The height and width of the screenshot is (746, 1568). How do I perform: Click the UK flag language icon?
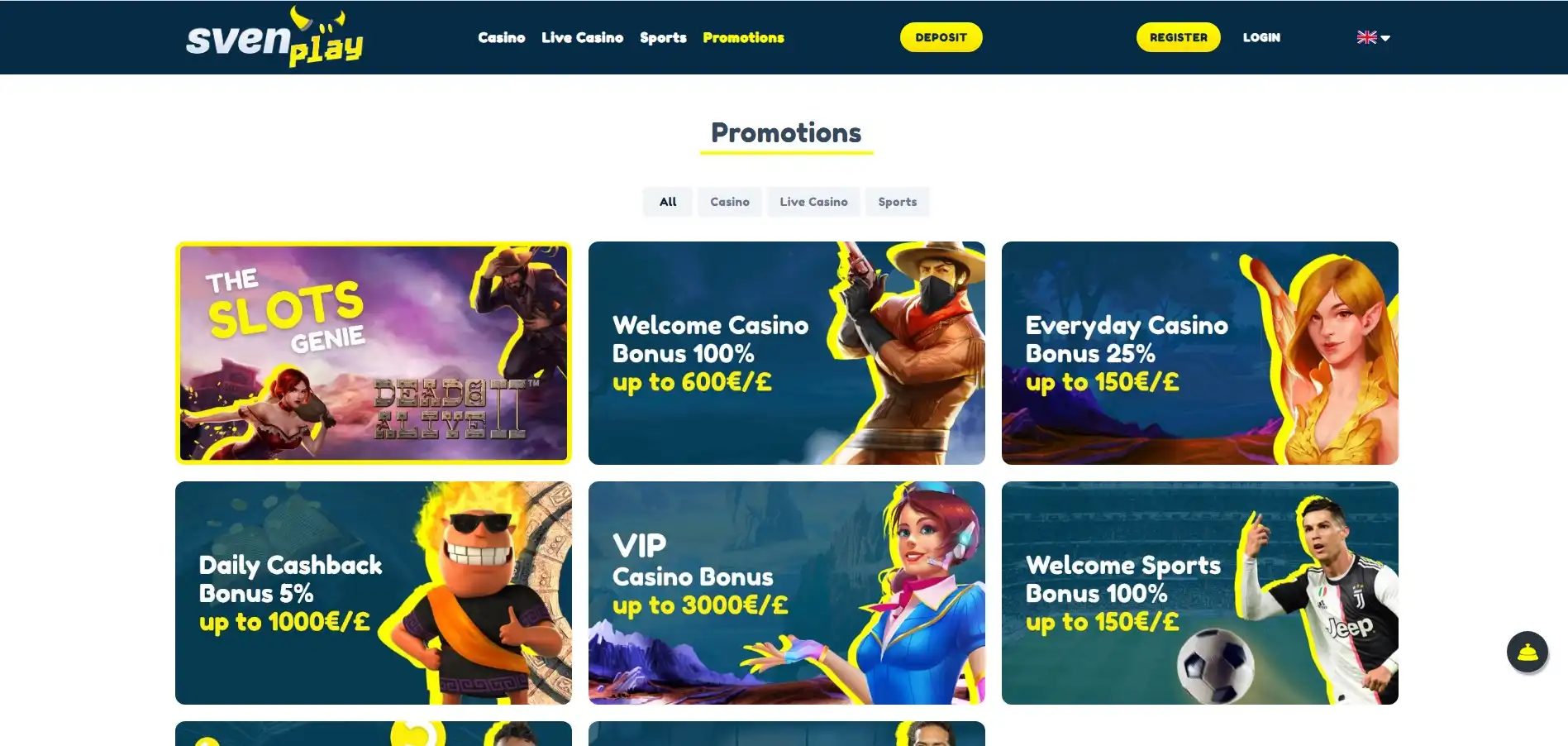(1366, 37)
